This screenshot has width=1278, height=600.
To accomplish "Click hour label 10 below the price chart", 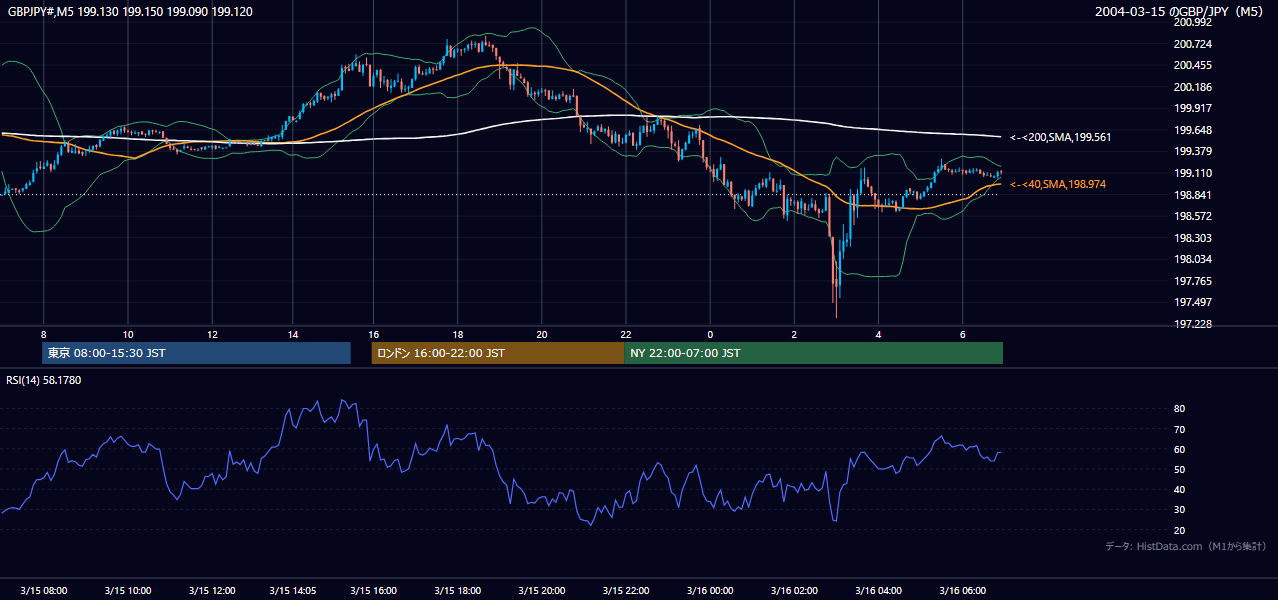I will (128, 334).
